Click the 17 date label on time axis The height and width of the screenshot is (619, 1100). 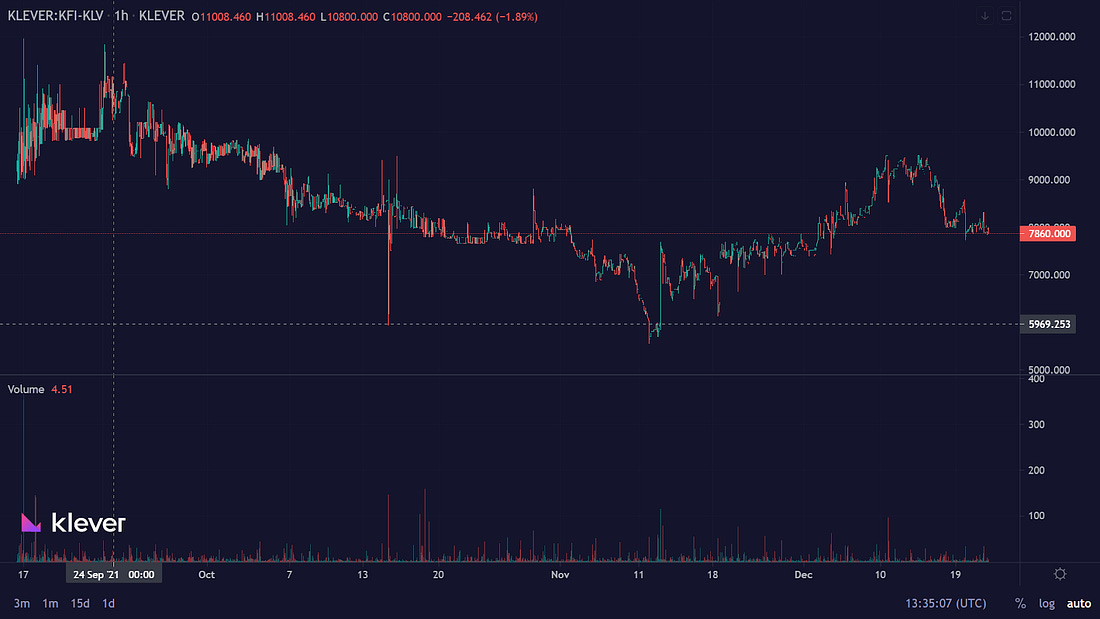[x=23, y=575]
